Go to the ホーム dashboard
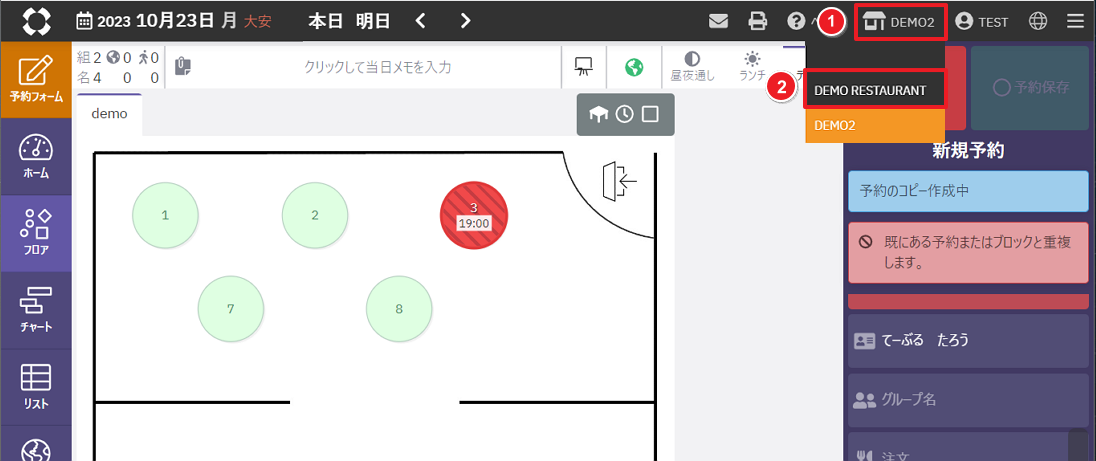 click(36, 157)
